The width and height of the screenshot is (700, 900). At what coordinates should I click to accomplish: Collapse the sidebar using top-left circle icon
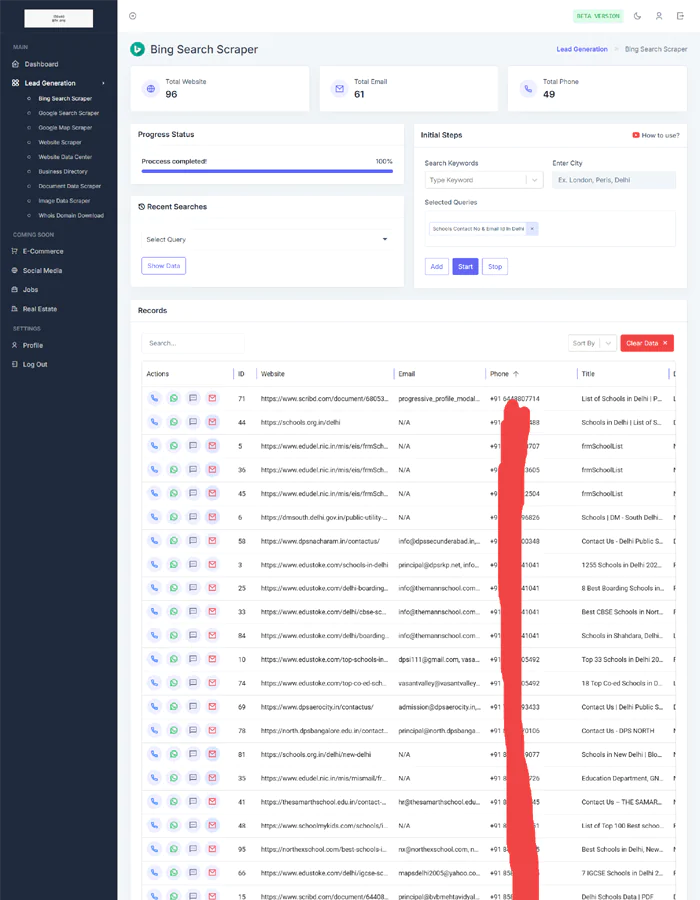[133, 16]
